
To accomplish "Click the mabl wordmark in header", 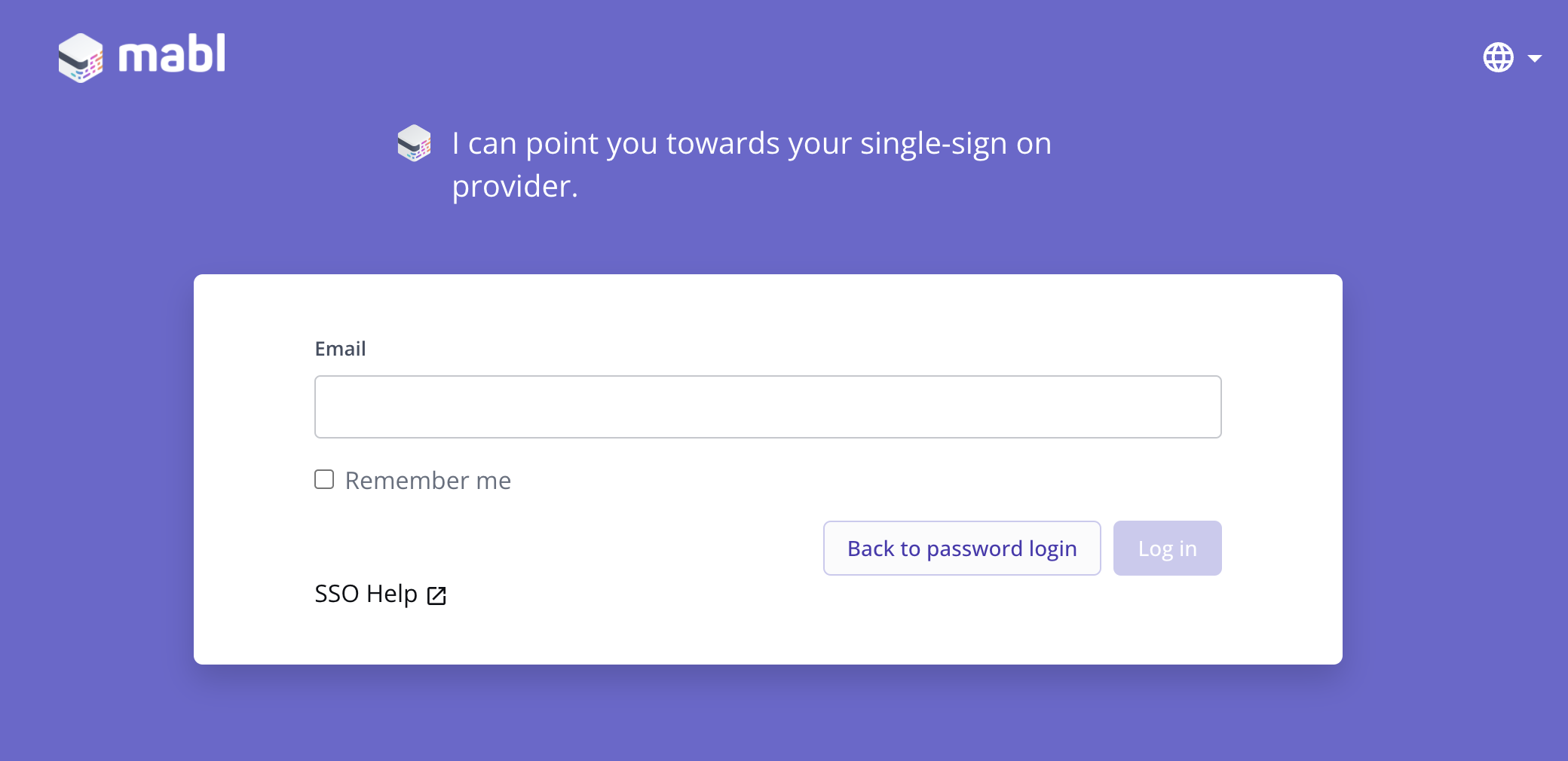I will [x=172, y=53].
